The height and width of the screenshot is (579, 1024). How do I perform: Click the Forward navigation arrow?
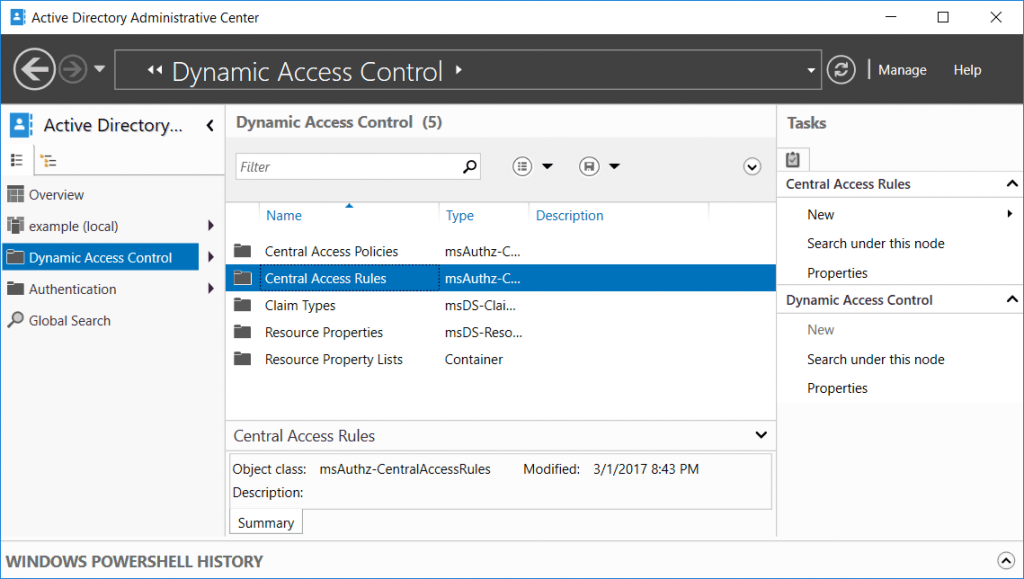tap(71, 69)
